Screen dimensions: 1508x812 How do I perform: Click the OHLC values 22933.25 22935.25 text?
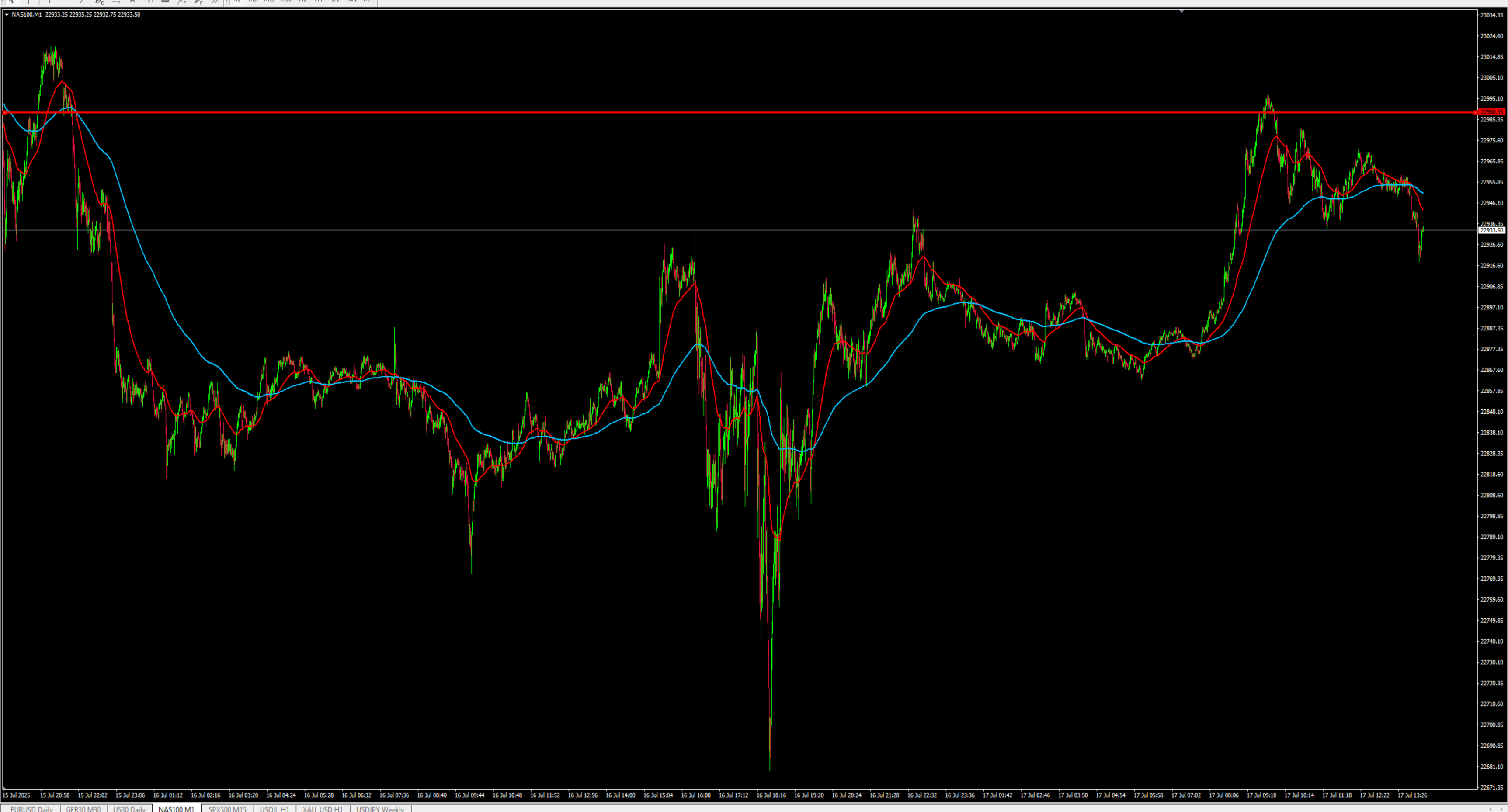click(x=93, y=14)
